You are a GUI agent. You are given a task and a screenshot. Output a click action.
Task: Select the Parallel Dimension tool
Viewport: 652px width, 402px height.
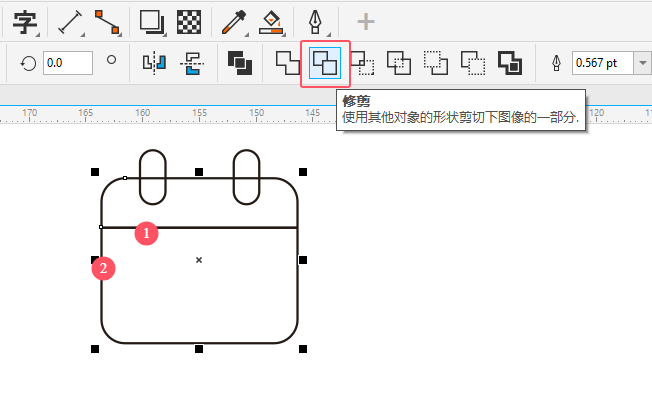[70, 22]
